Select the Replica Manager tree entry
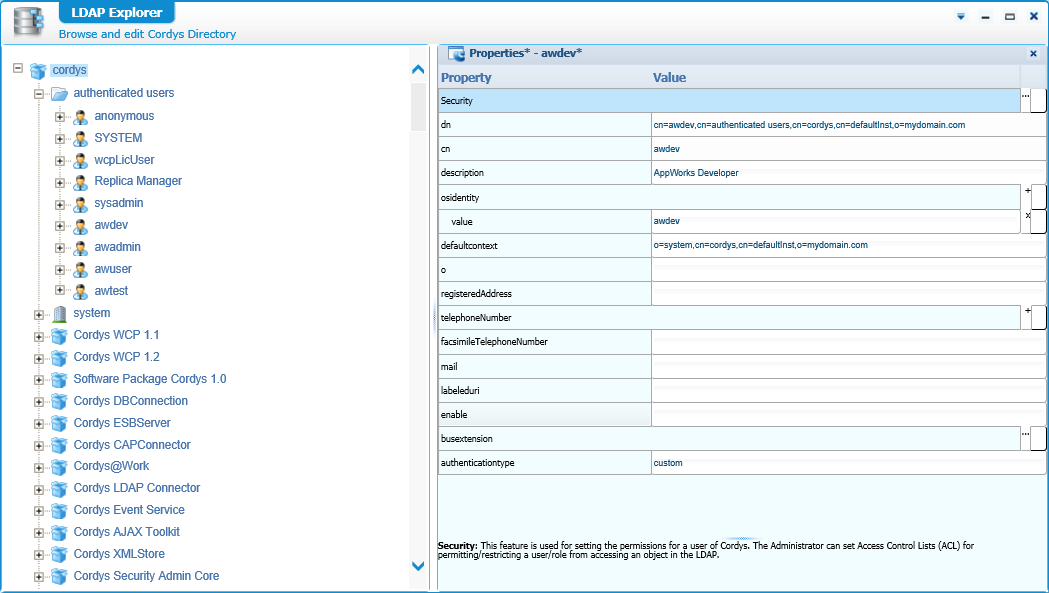 point(138,181)
